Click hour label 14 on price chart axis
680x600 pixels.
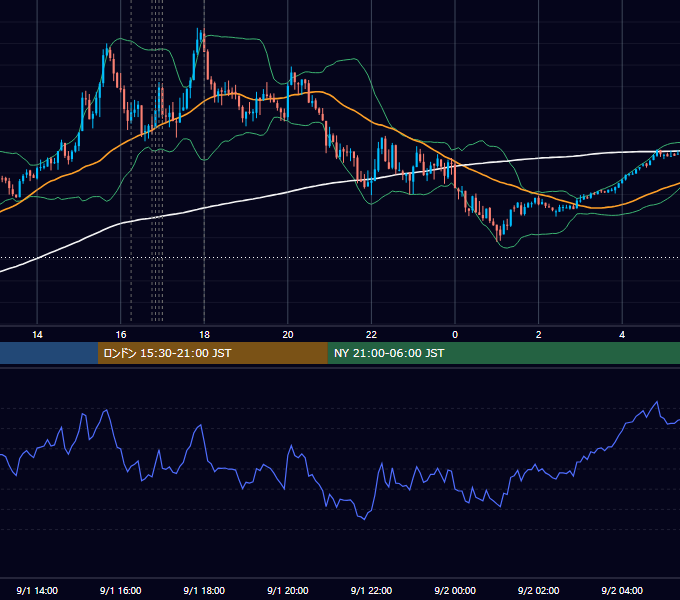(x=37, y=335)
